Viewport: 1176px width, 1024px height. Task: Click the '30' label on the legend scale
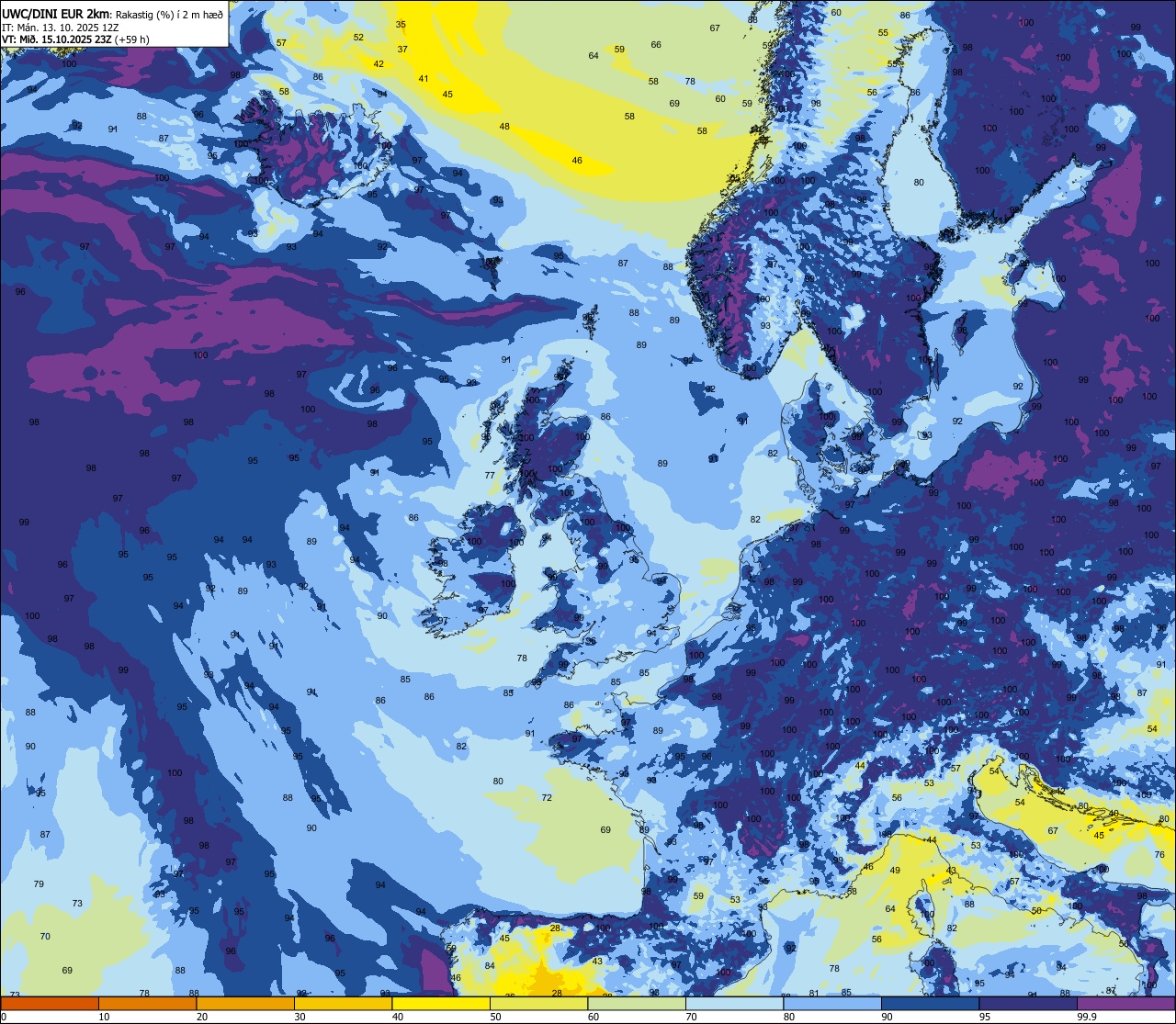click(300, 1017)
